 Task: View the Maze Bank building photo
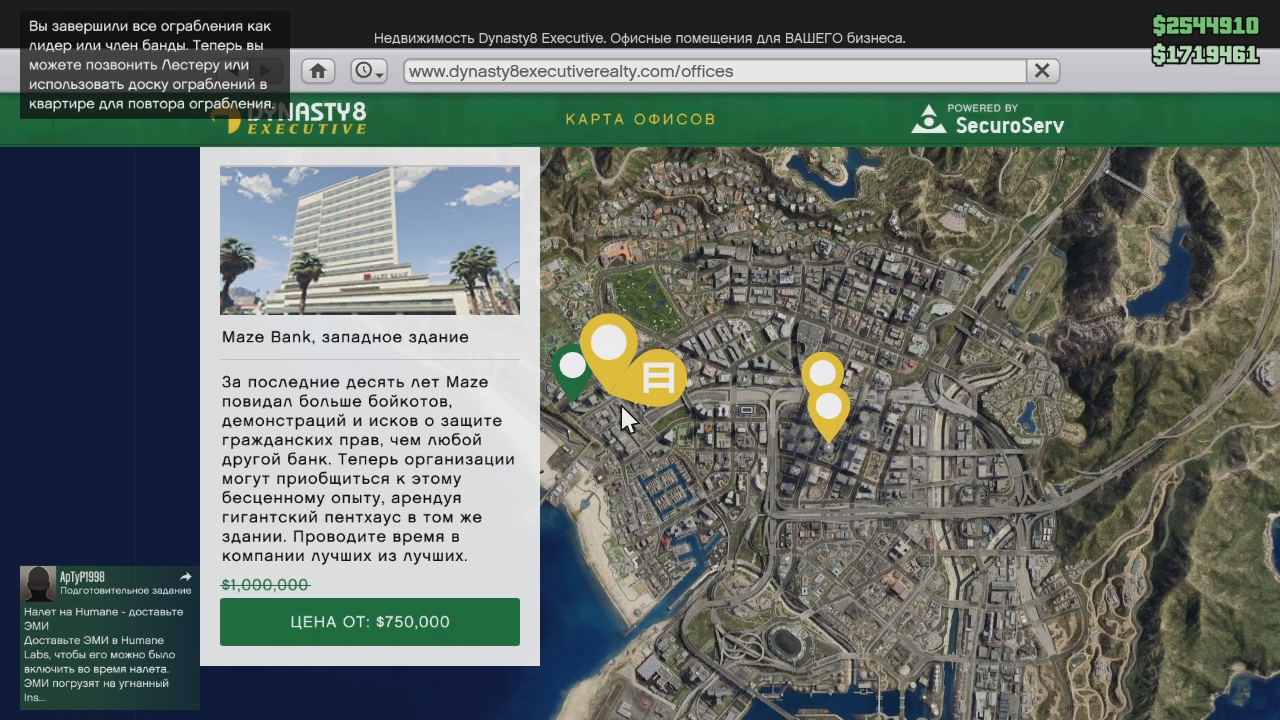point(370,240)
